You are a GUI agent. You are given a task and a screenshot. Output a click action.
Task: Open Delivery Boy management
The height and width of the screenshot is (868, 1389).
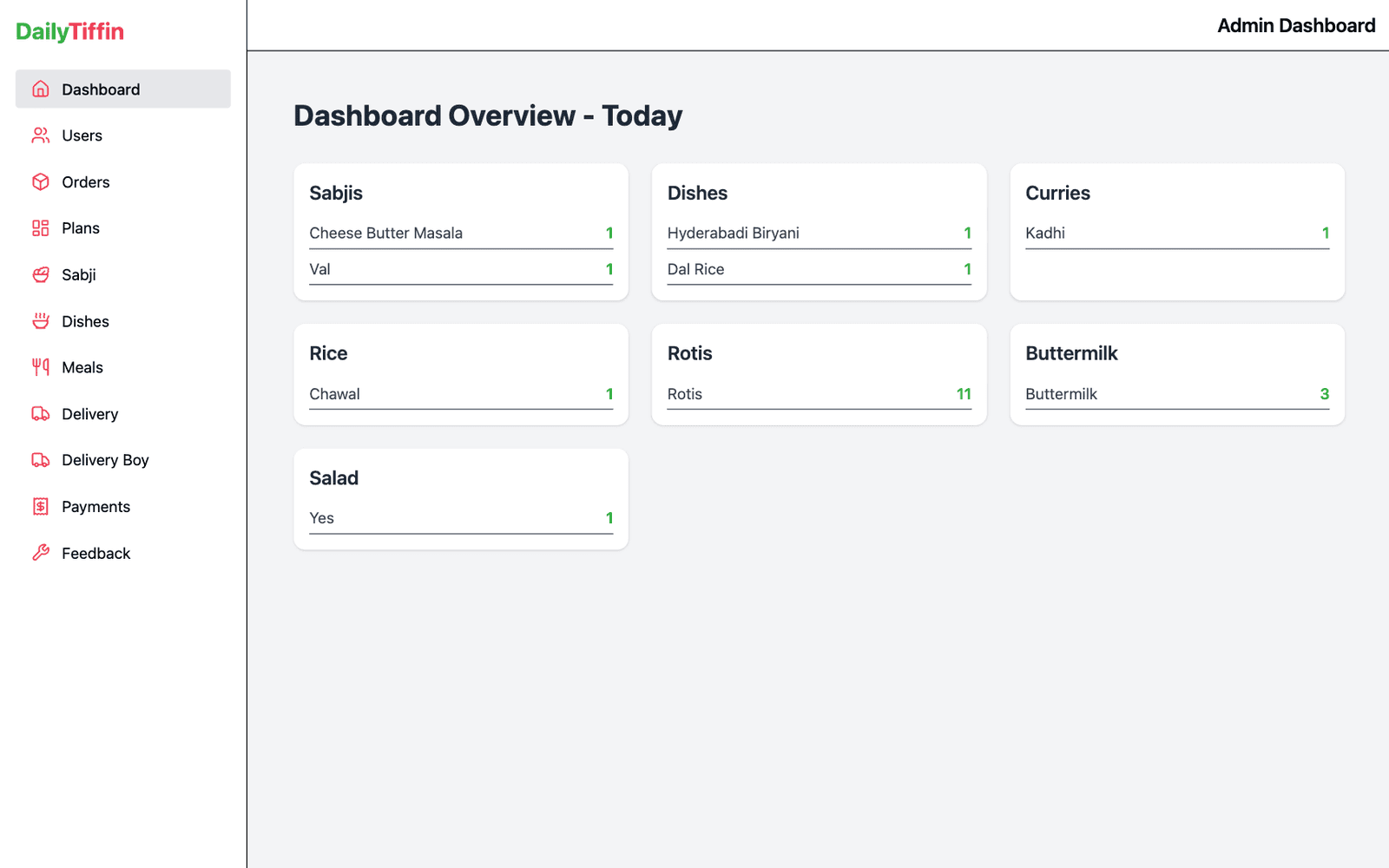point(123,460)
